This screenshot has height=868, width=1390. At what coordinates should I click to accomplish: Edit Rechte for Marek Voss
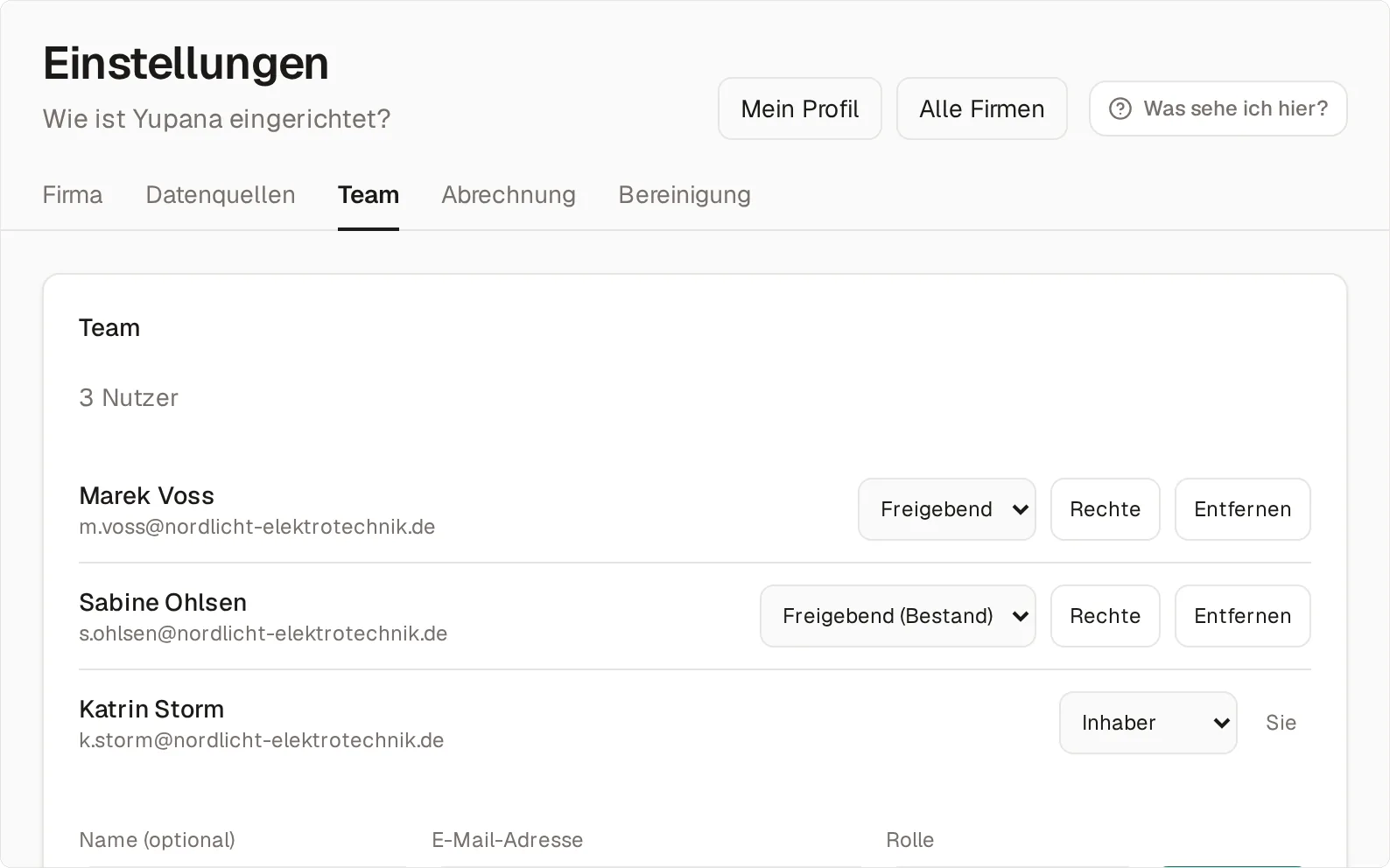pyautogui.click(x=1106, y=509)
